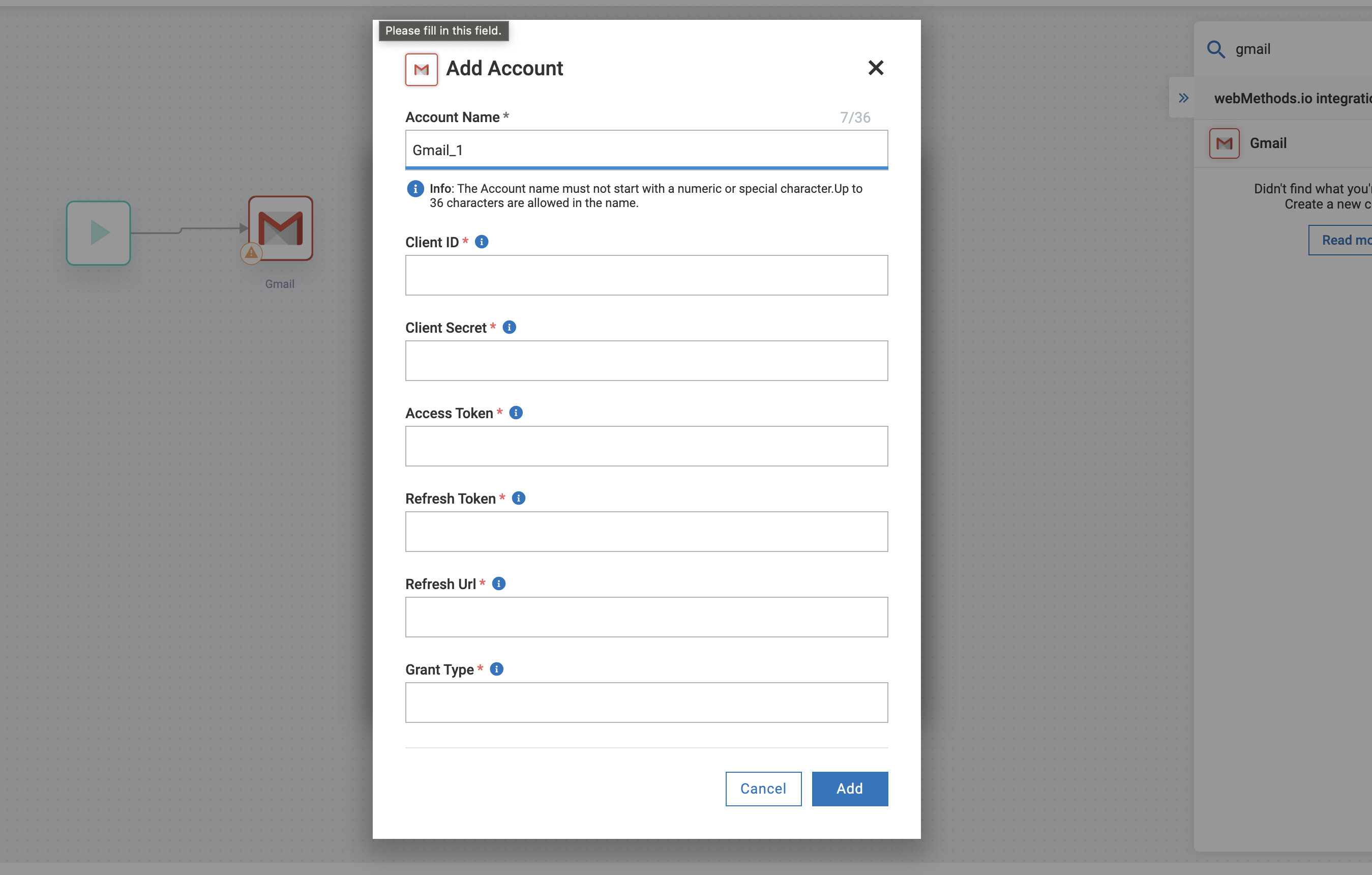Click the Access Token info icon
The image size is (1372, 875).
(x=516, y=413)
